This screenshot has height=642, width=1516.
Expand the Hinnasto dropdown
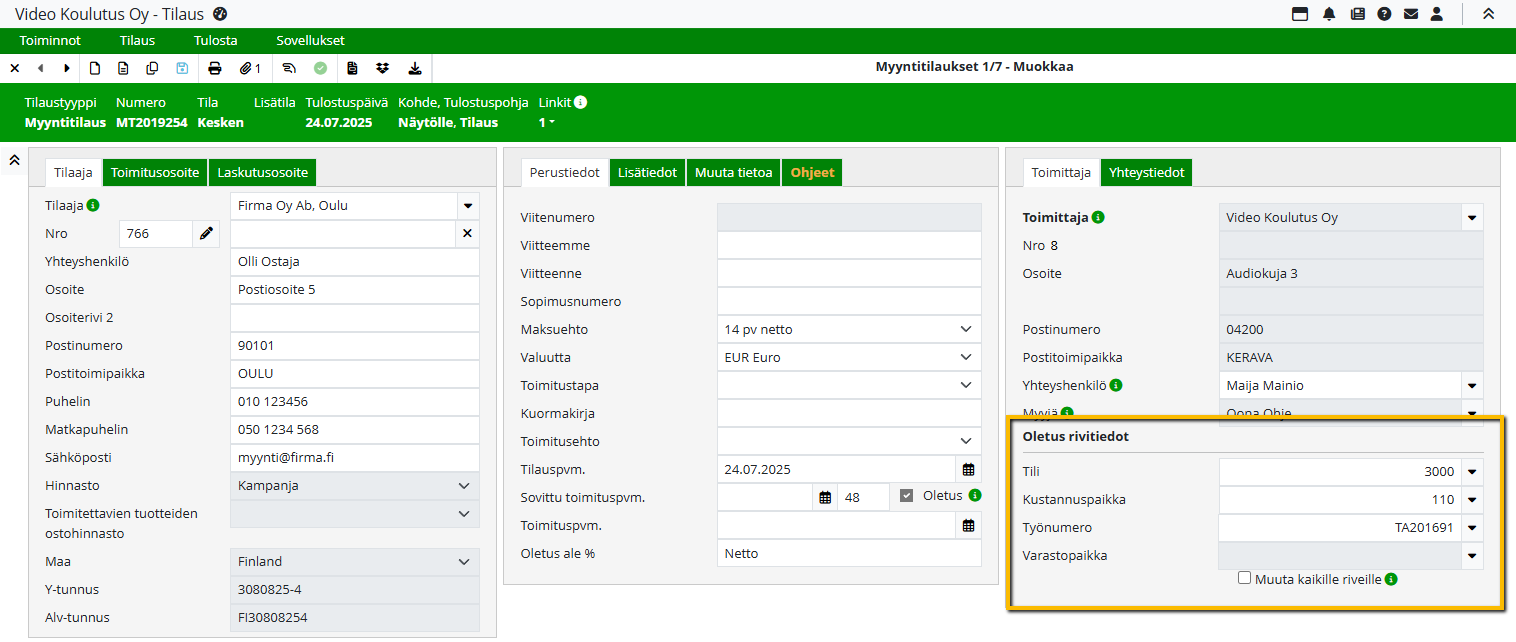[x=463, y=485]
